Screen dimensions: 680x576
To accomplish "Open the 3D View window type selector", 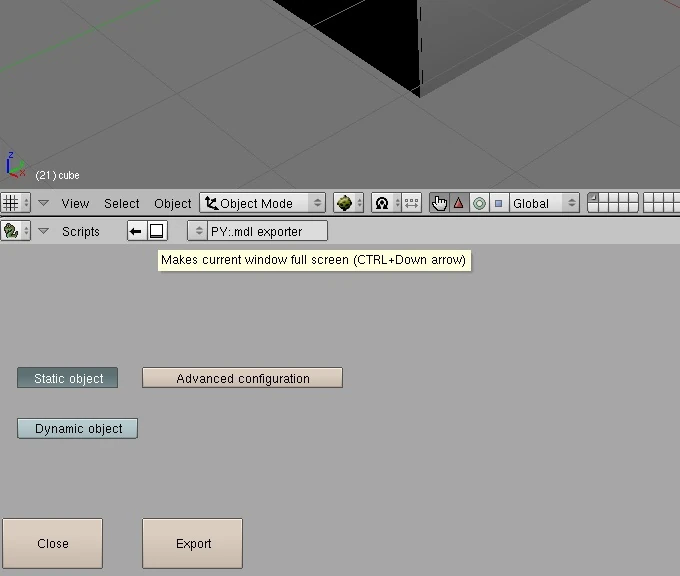I will click(15, 203).
